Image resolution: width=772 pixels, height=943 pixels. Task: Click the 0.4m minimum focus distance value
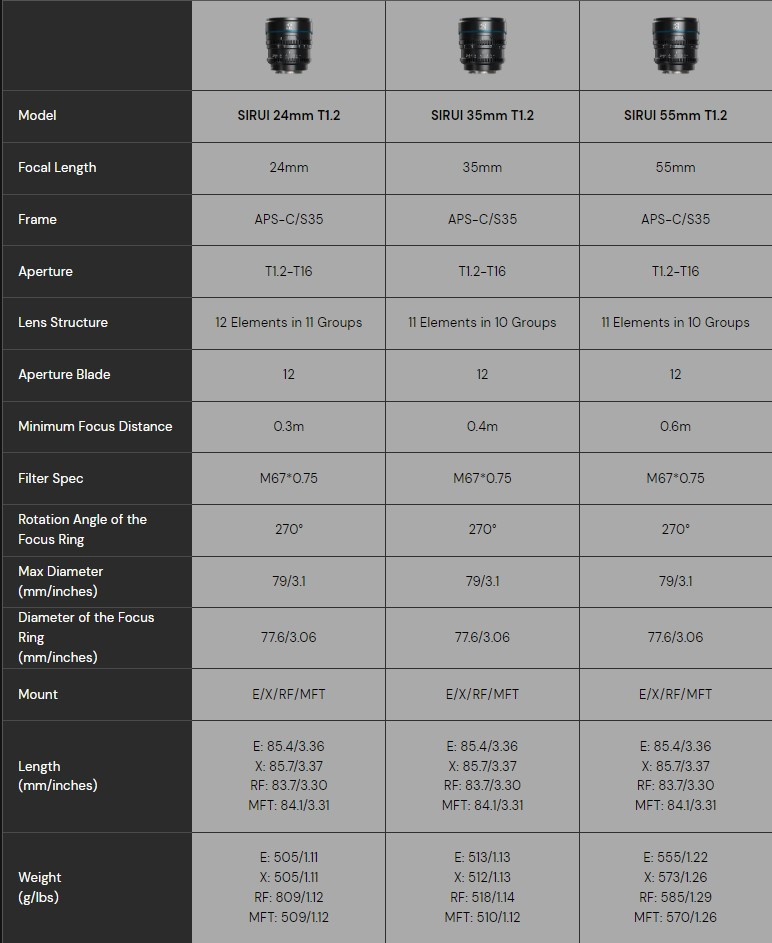pos(482,426)
